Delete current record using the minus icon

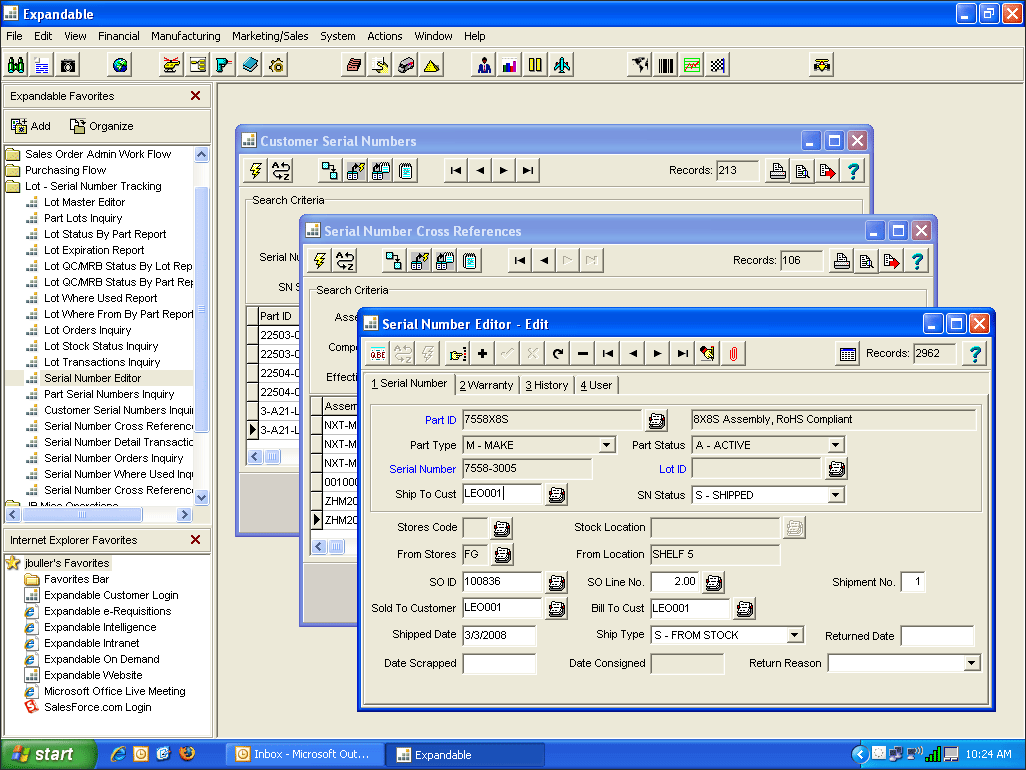click(x=582, y=353)
